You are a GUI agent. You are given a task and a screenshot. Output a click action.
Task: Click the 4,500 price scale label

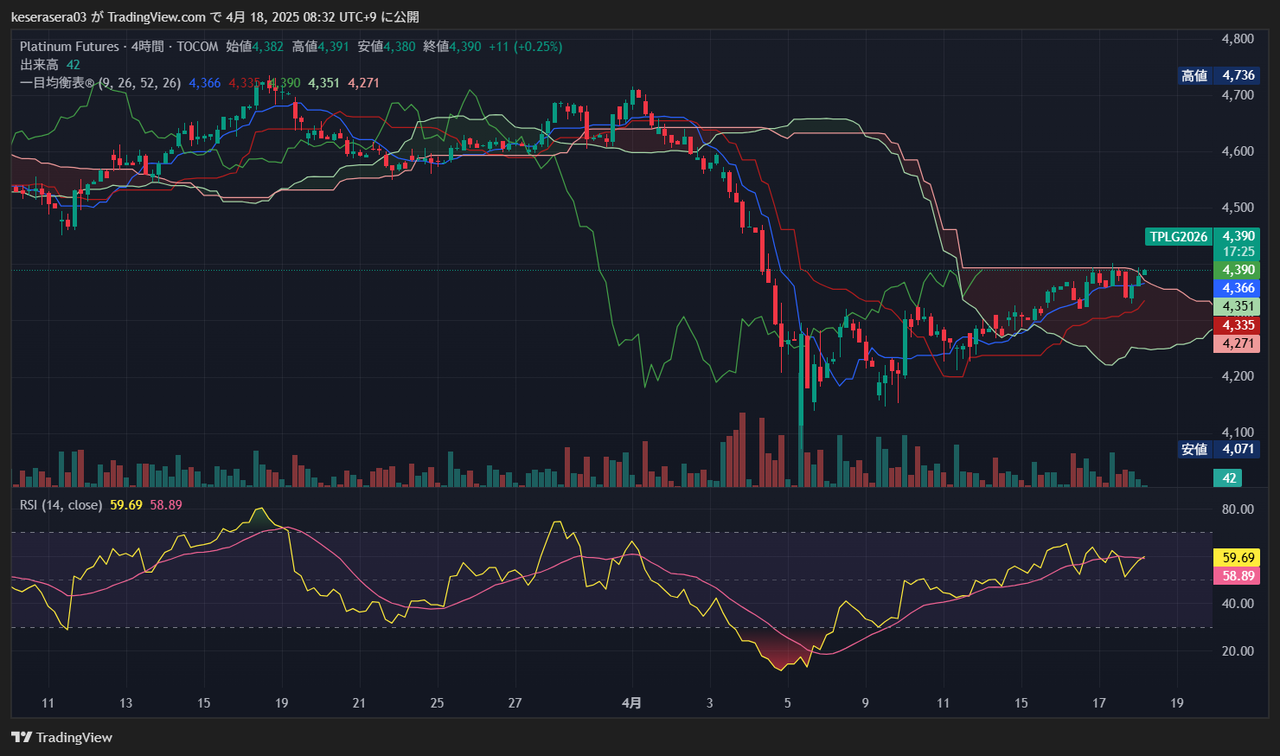tap(1238, 208)
